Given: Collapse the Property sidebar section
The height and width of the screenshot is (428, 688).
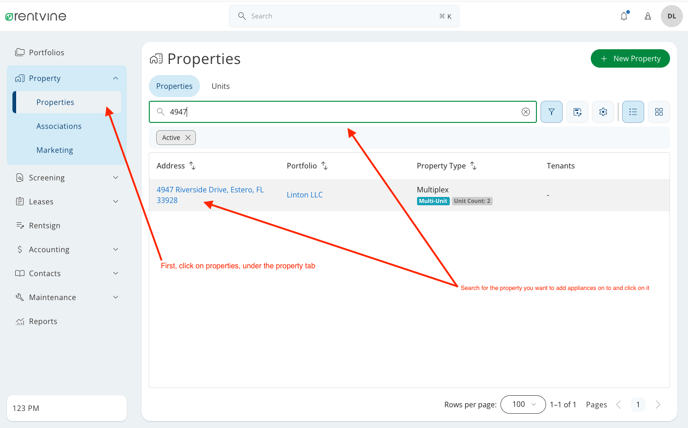Looking at the screenshot, I should [x=115, y=78].
